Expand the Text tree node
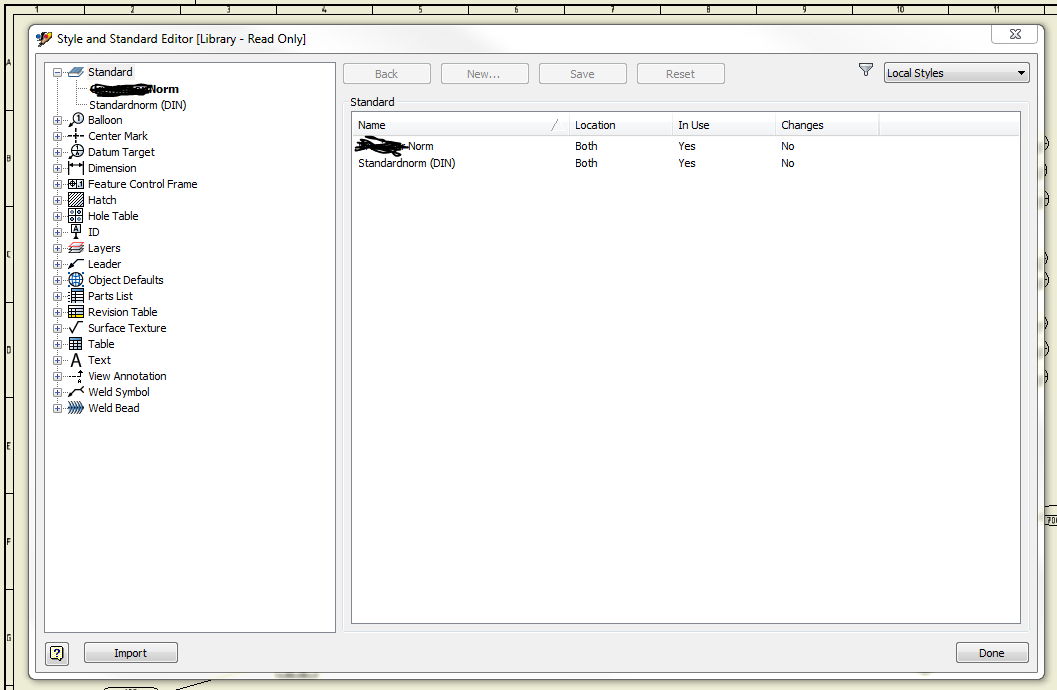Image resolution: width=1057 pixels, height=690 pixels. [57, 360]
